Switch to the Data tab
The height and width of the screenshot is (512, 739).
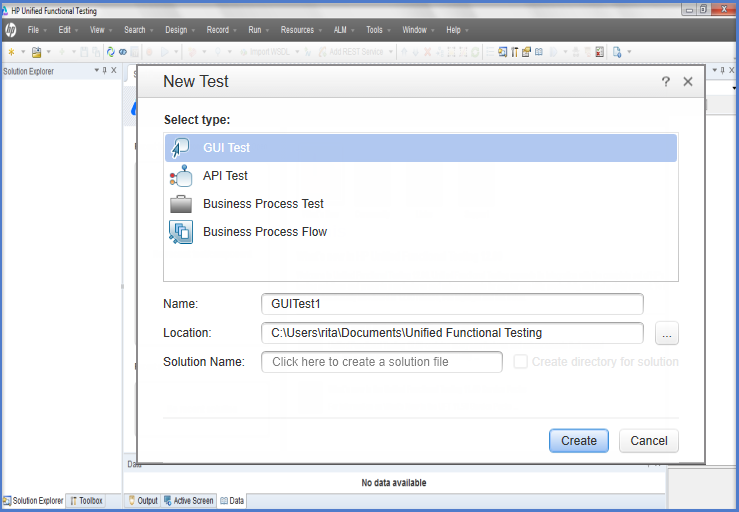pyautogui.click(x=232, y=501)
